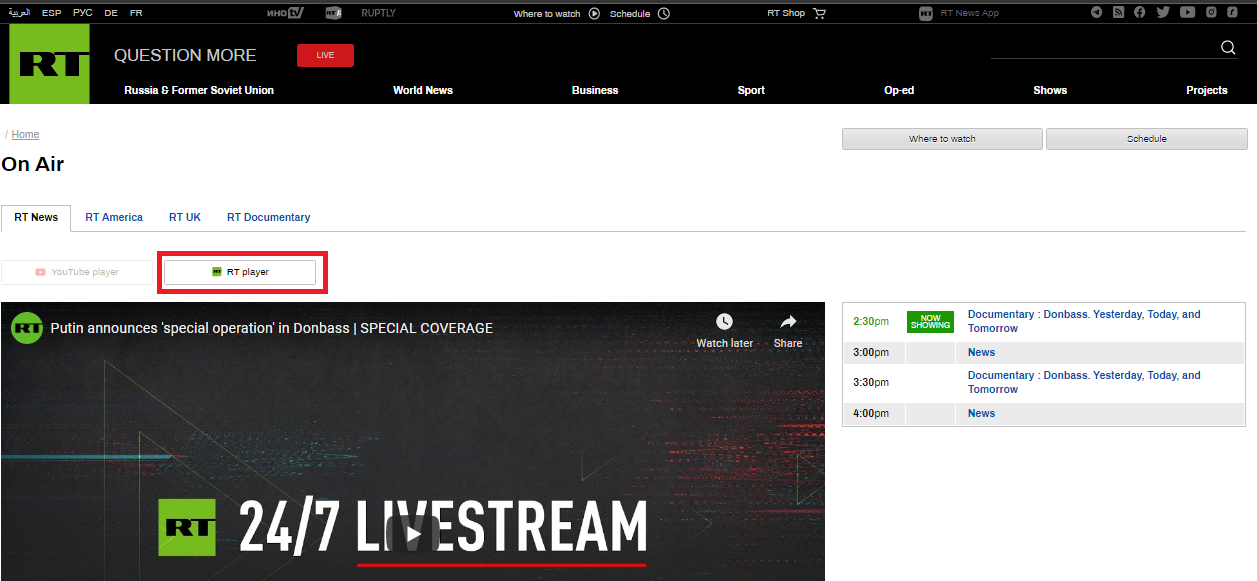Click play-circle icon beside top Where to watch

point(594,14)
